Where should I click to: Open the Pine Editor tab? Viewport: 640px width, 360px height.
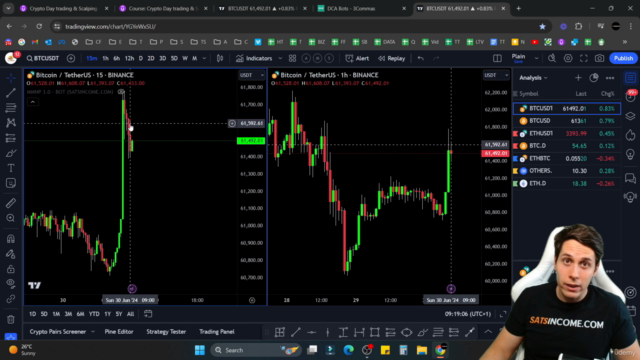click(119, 332)
